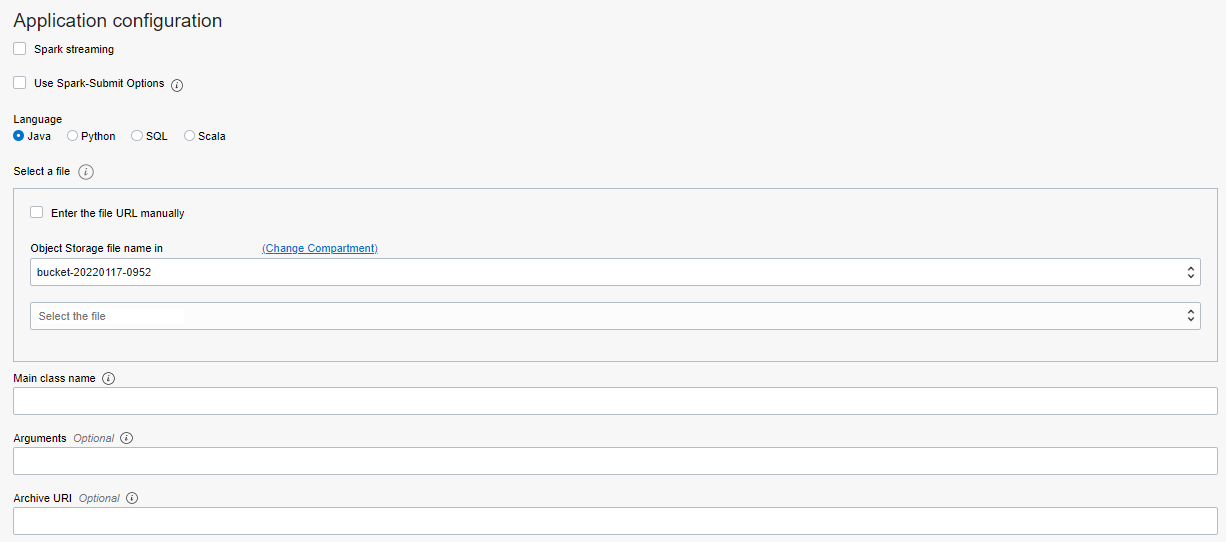Show the Select a file info tooltip
1226x542 pixels.
[85, 172]
